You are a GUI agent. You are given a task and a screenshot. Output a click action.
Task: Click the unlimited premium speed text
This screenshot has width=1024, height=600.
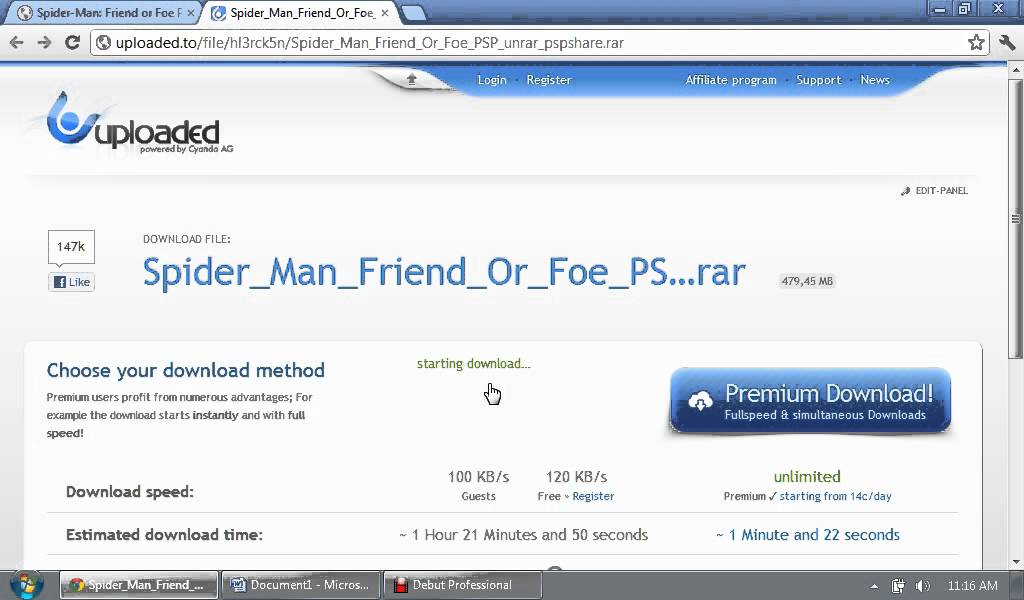click(807, 477)
